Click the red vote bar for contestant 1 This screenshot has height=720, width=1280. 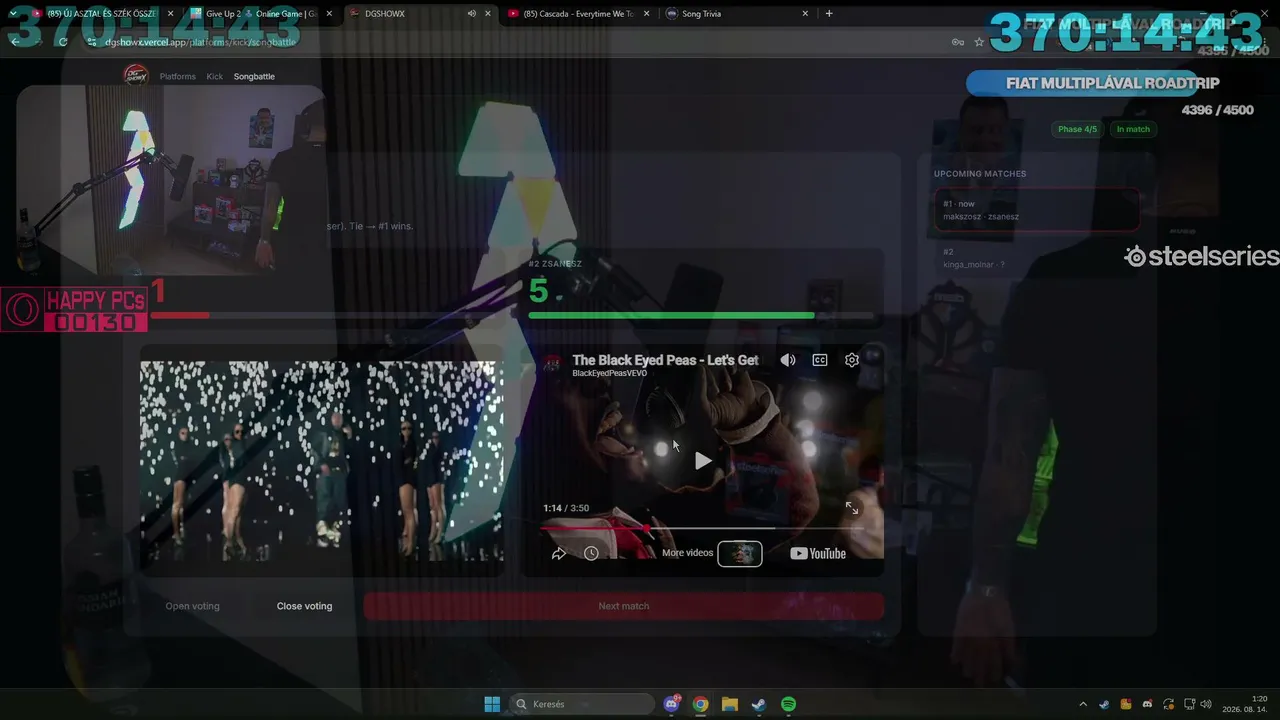[x=180, y=316]
